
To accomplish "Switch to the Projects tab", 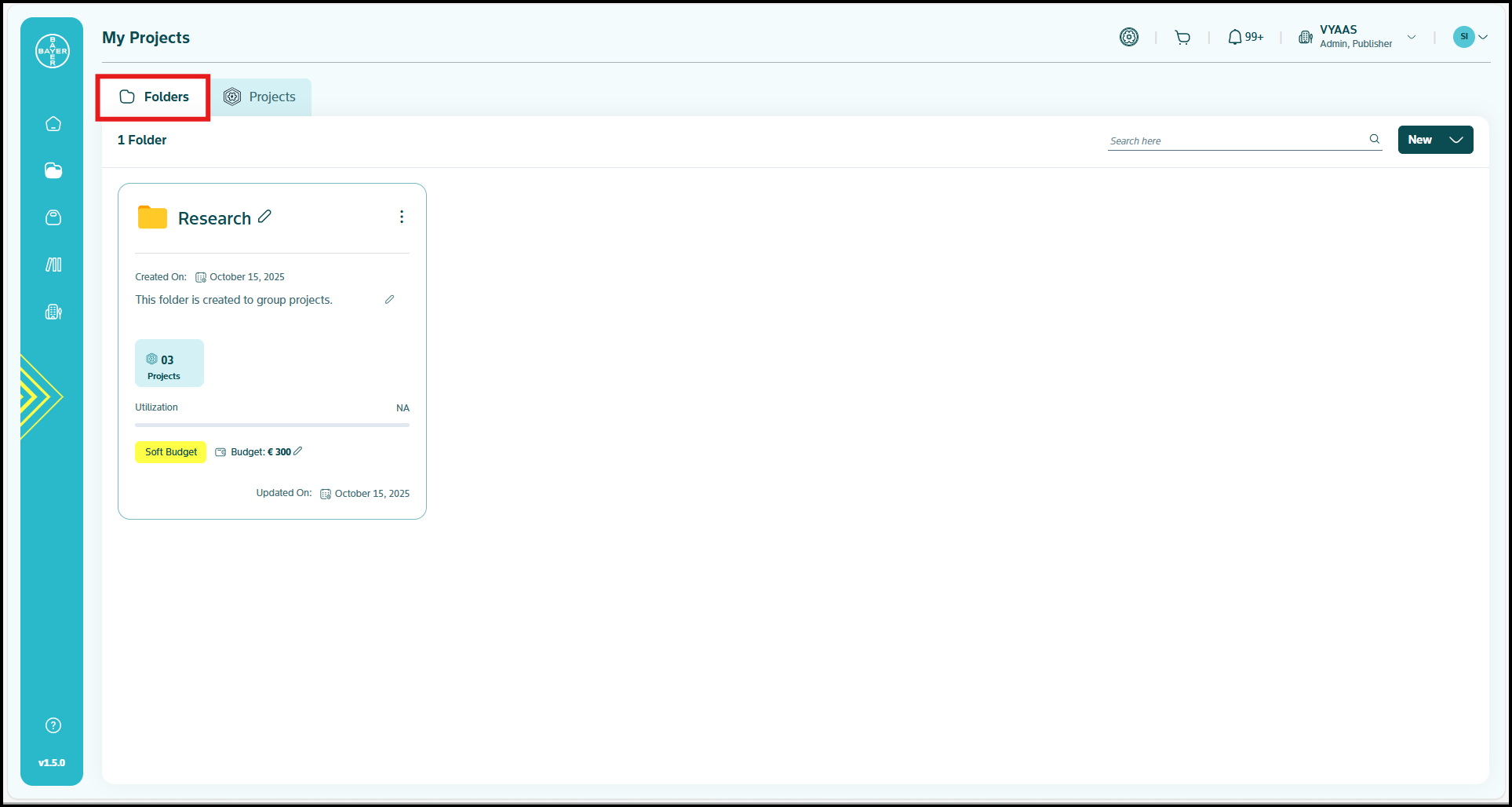I will pos(261,97).
